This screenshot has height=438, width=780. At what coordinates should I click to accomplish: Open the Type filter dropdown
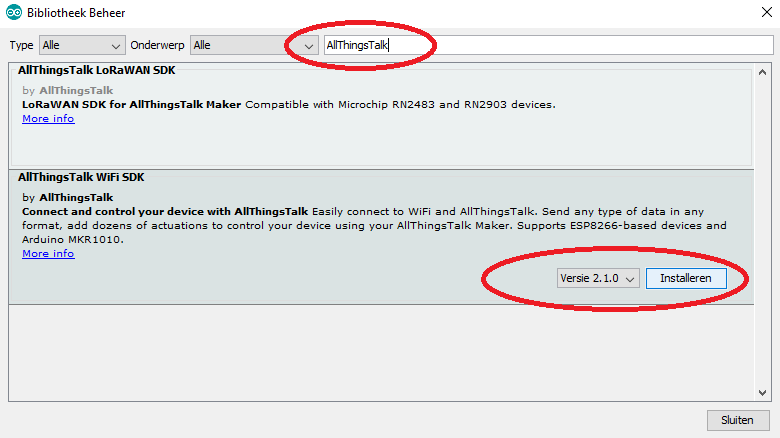coord(81,45)
